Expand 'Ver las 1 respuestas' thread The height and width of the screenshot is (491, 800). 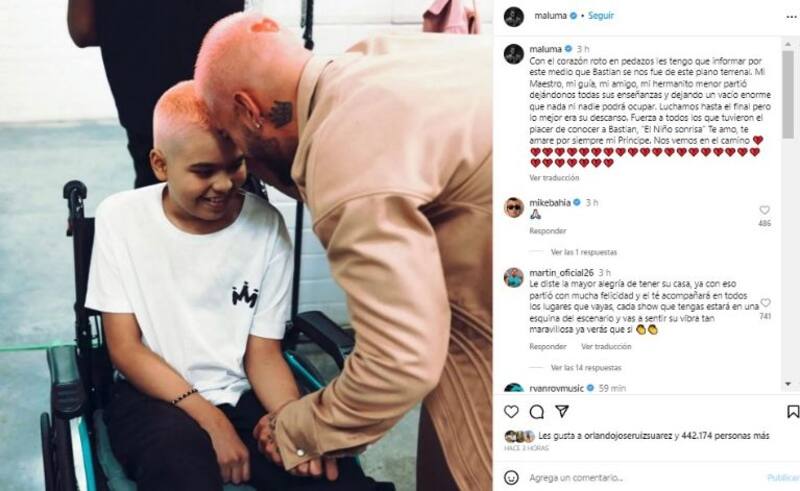tap(584, 252)
